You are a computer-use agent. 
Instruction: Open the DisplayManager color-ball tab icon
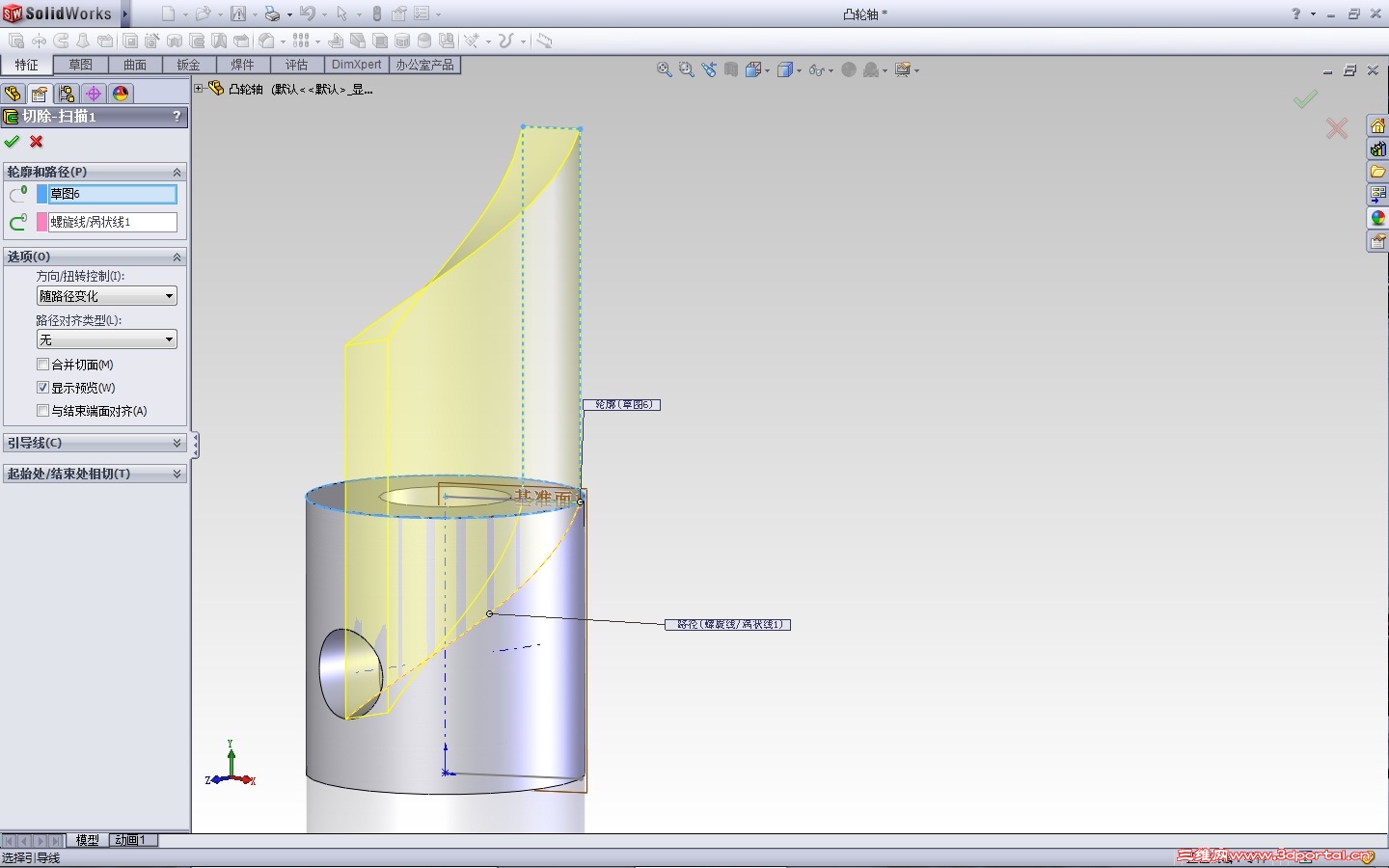coord(121,94)
